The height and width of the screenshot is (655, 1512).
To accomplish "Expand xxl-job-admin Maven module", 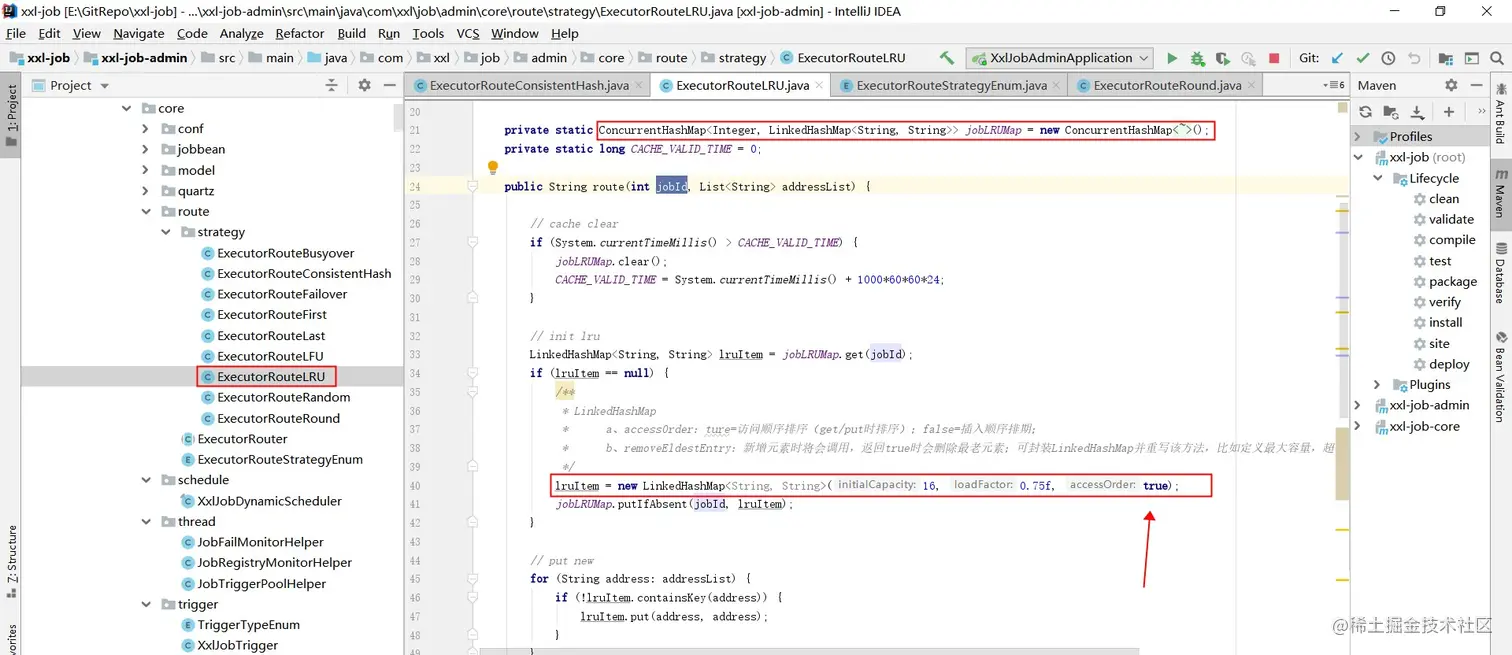I will [x=1358, y=405].
